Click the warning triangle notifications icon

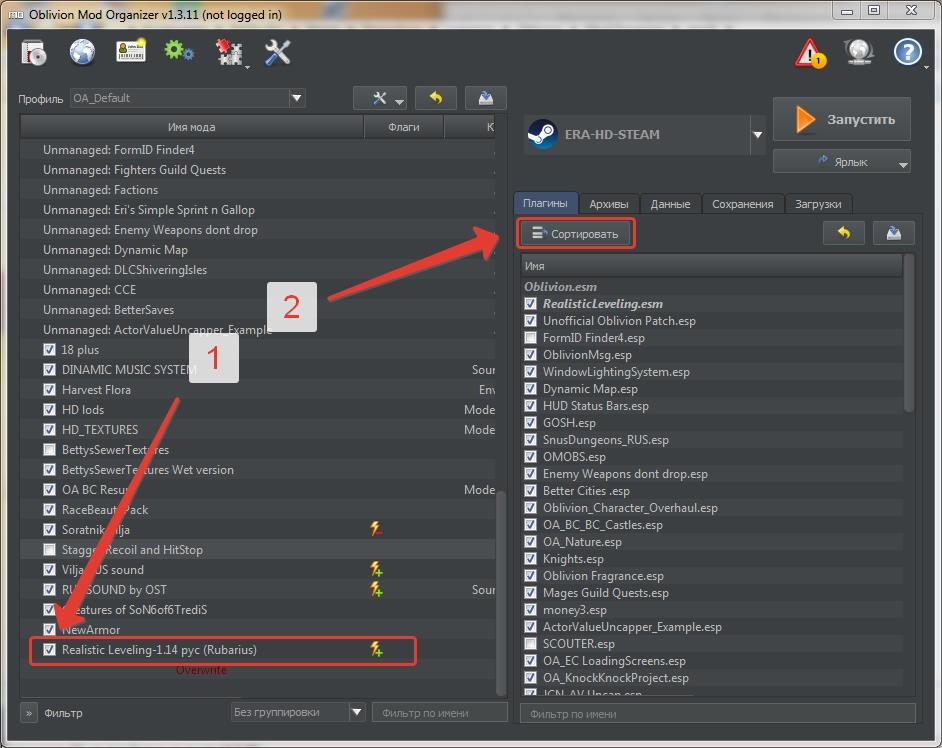point(810,53)
